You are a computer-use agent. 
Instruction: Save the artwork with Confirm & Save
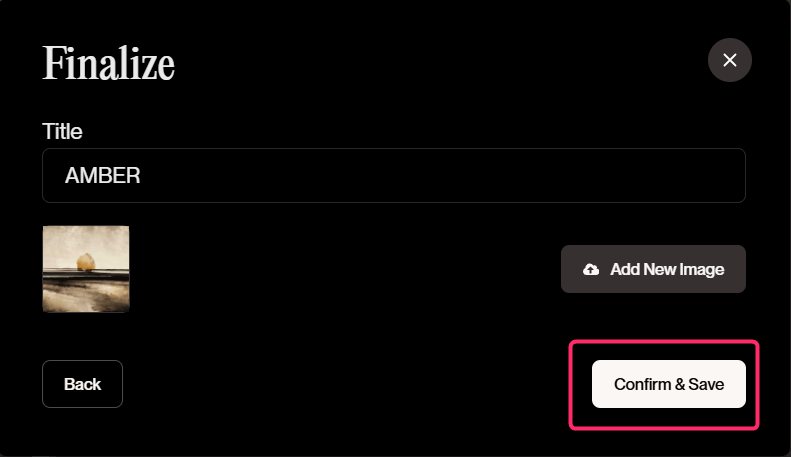(668, 384)
